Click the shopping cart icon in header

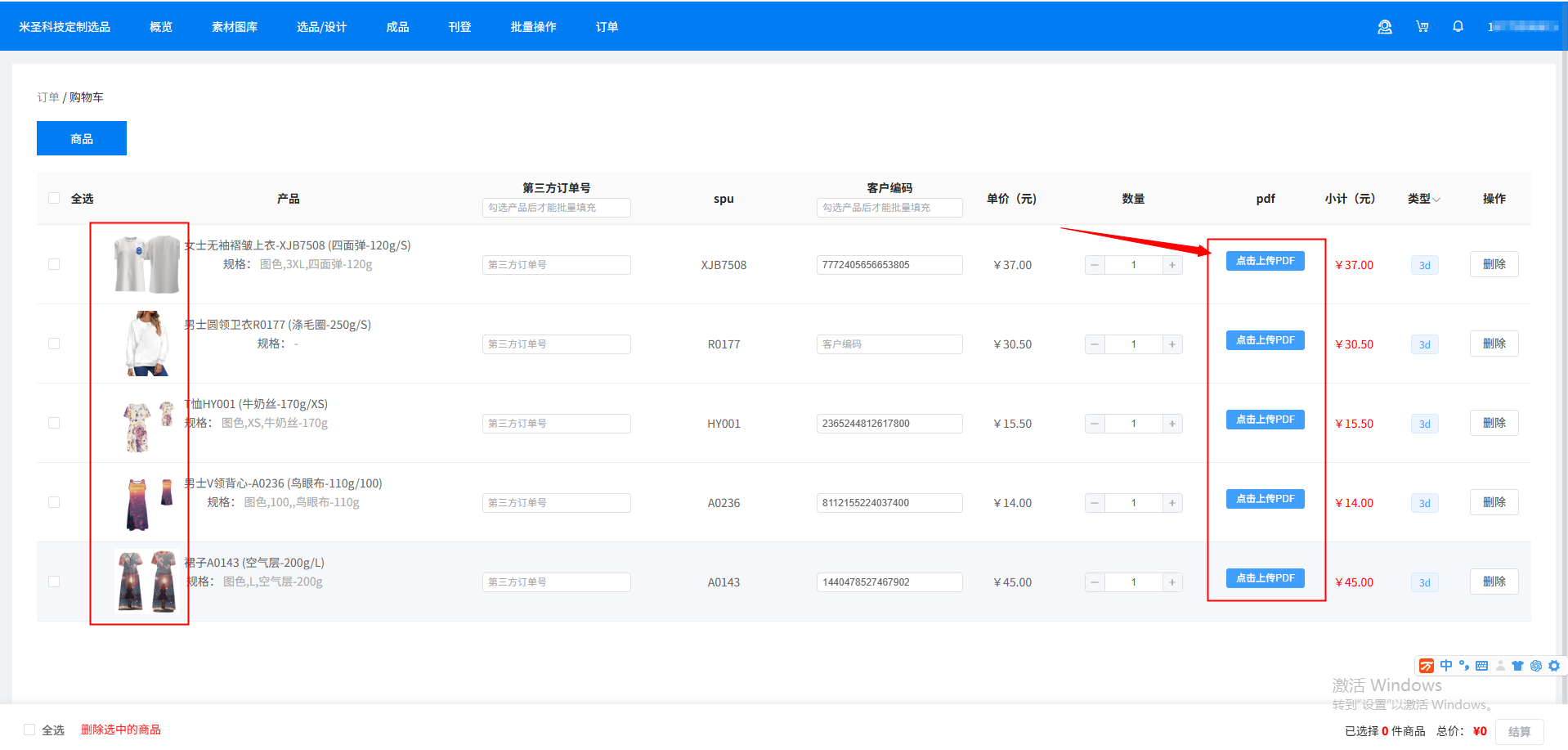(x=1422, y=27)
